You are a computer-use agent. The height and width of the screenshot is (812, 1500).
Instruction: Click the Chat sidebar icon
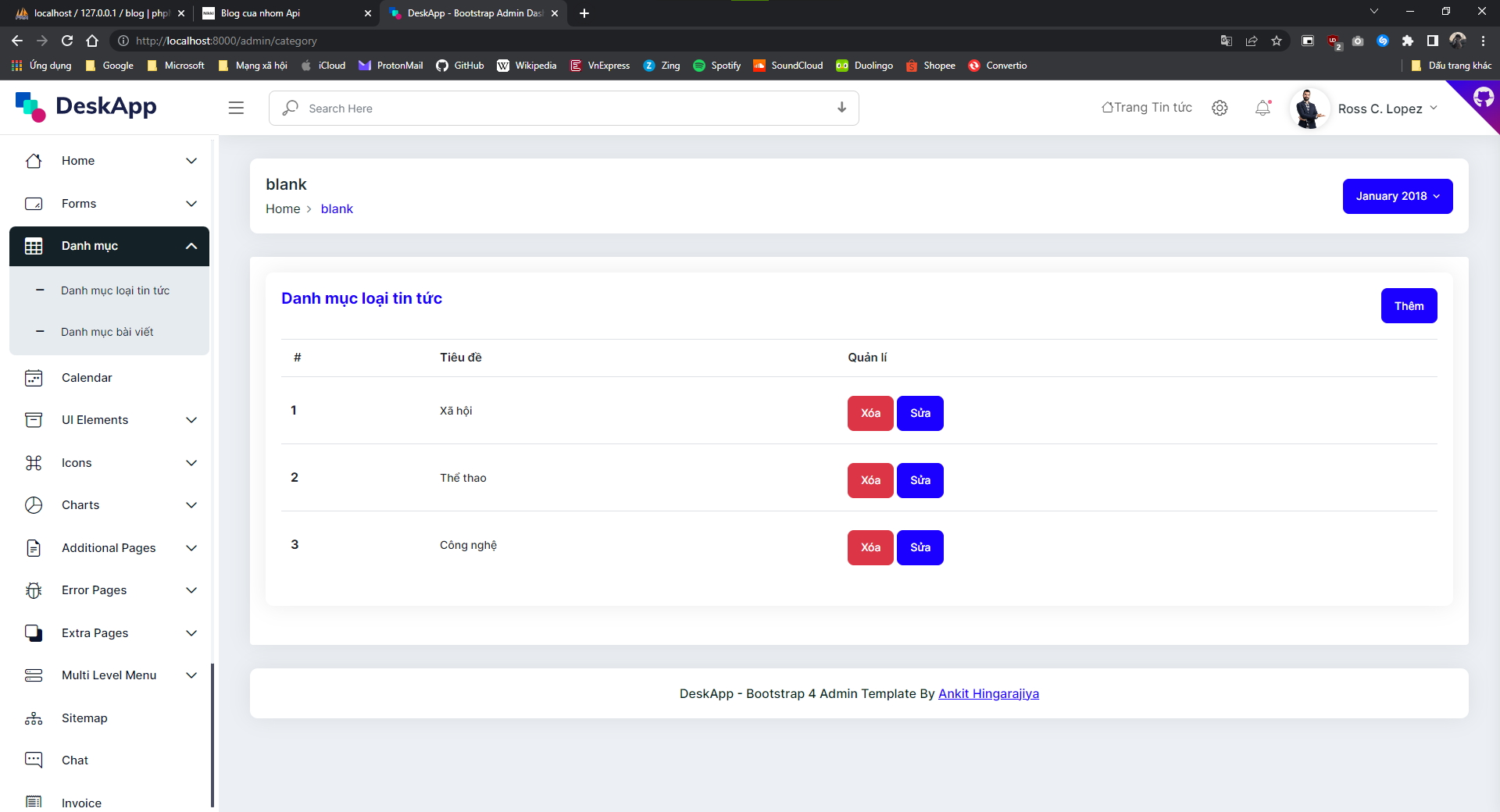[34, 760]
